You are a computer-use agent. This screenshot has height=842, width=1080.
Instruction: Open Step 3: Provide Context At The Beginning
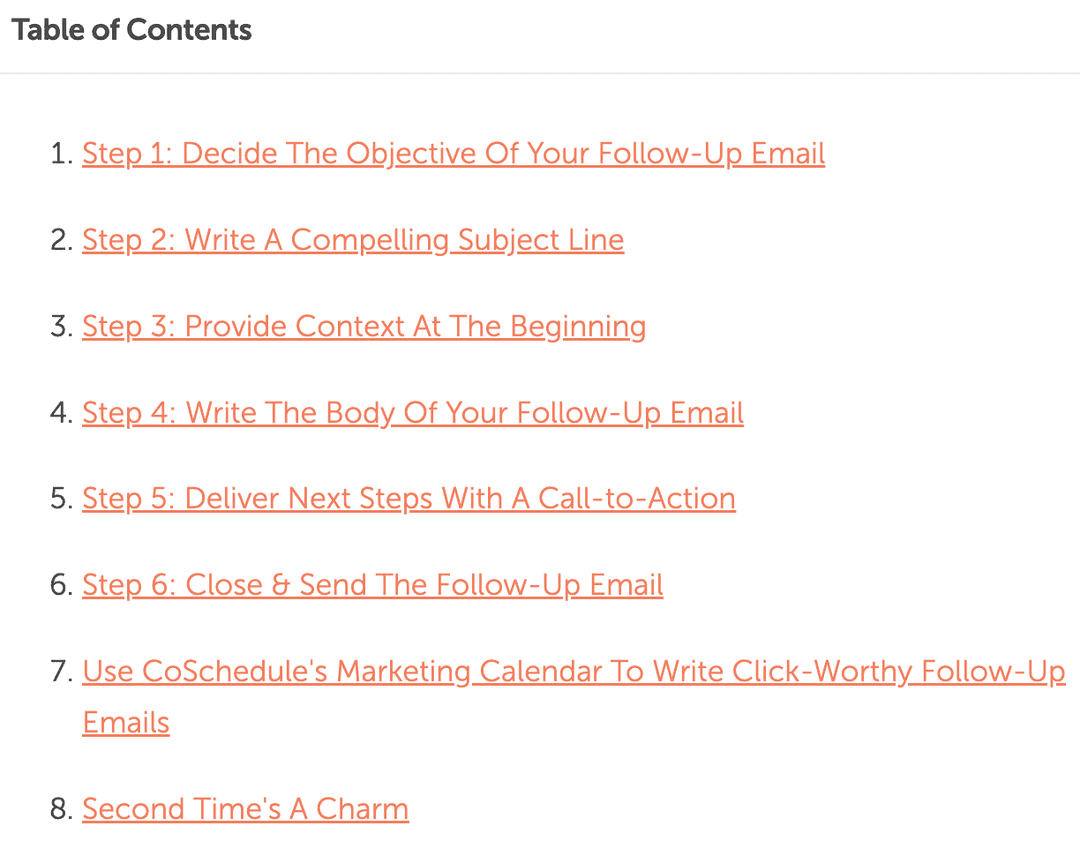[x=364, y=326]
